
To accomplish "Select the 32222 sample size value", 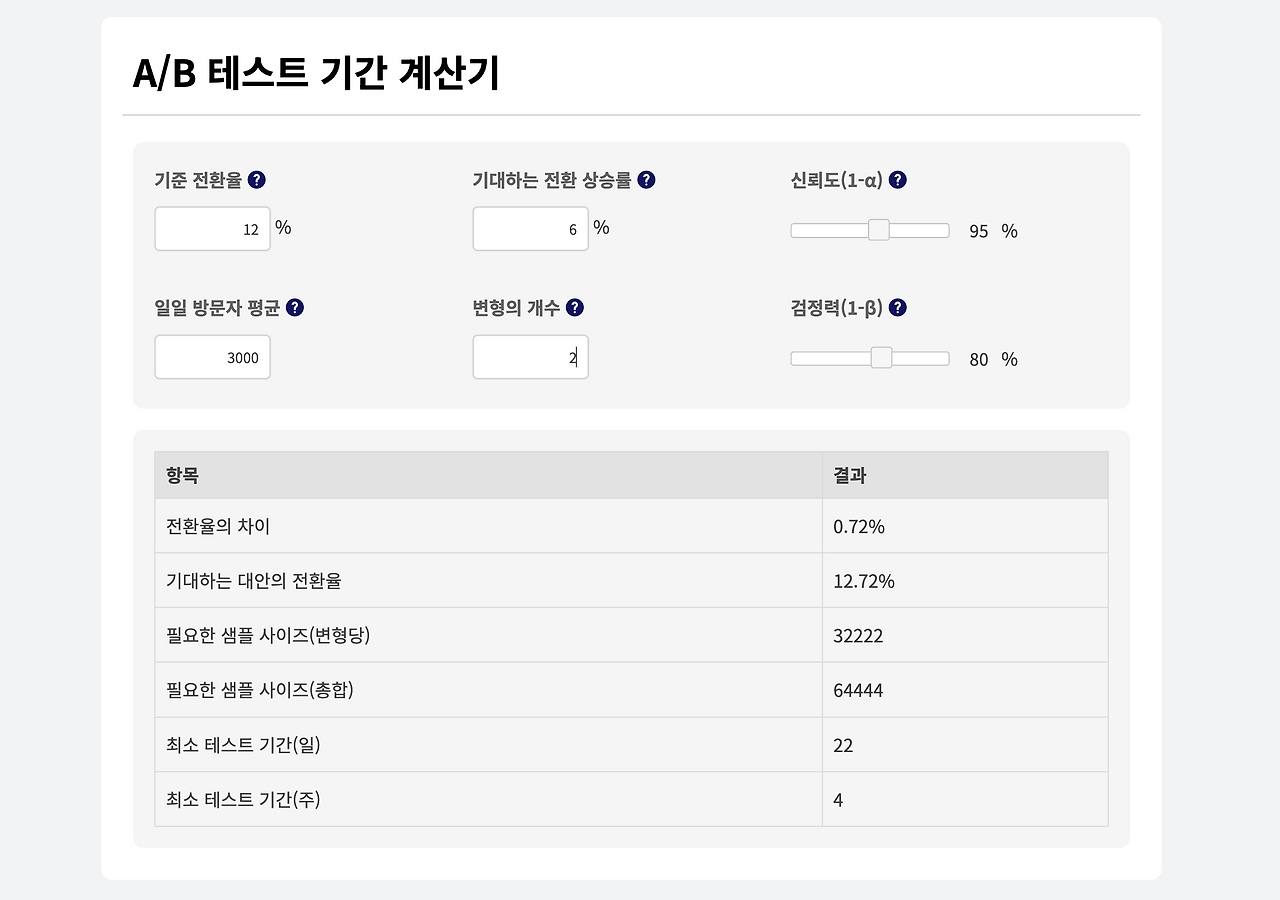I will click(858, 635).
